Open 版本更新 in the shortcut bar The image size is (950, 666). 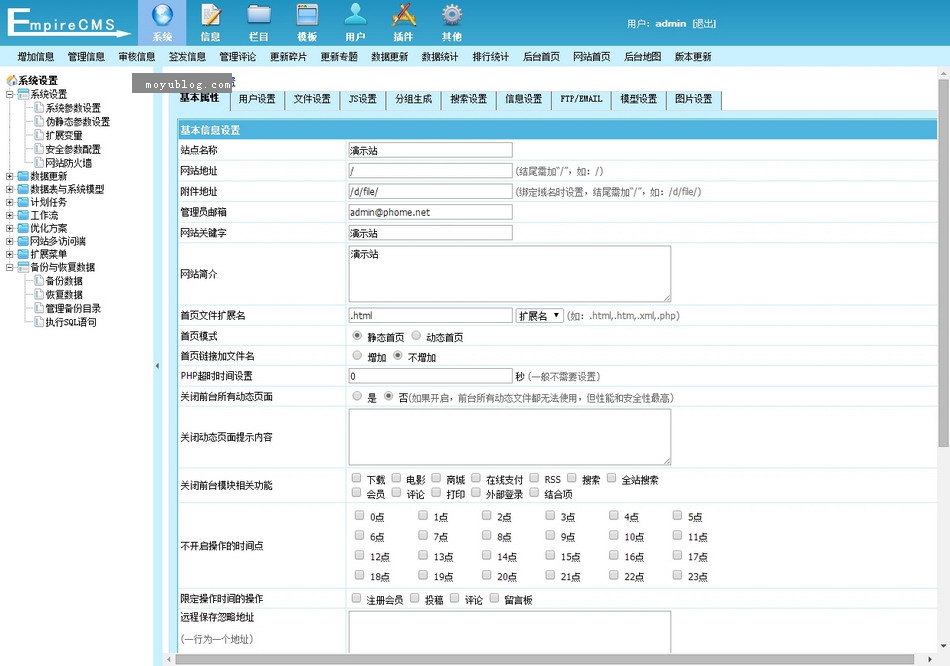693,57
